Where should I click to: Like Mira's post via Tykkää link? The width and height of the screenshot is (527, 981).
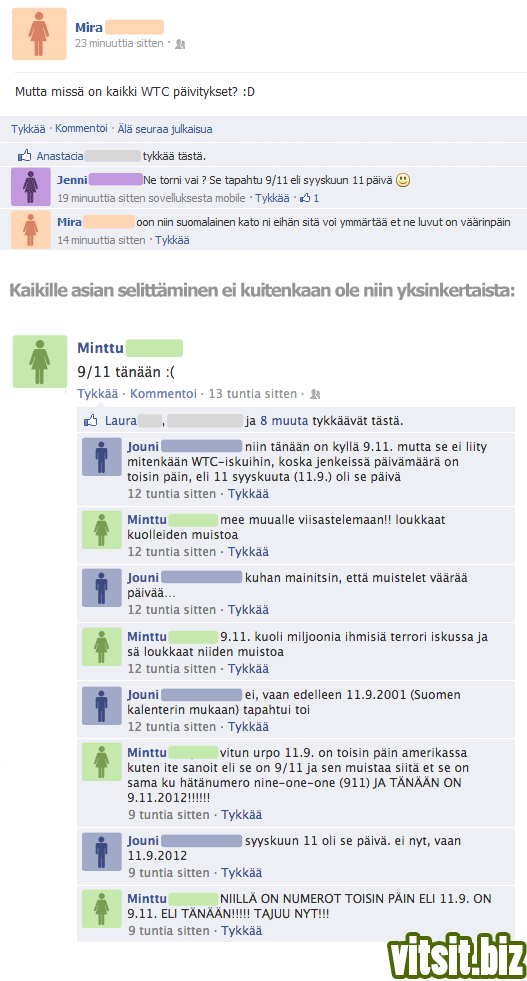28,129
